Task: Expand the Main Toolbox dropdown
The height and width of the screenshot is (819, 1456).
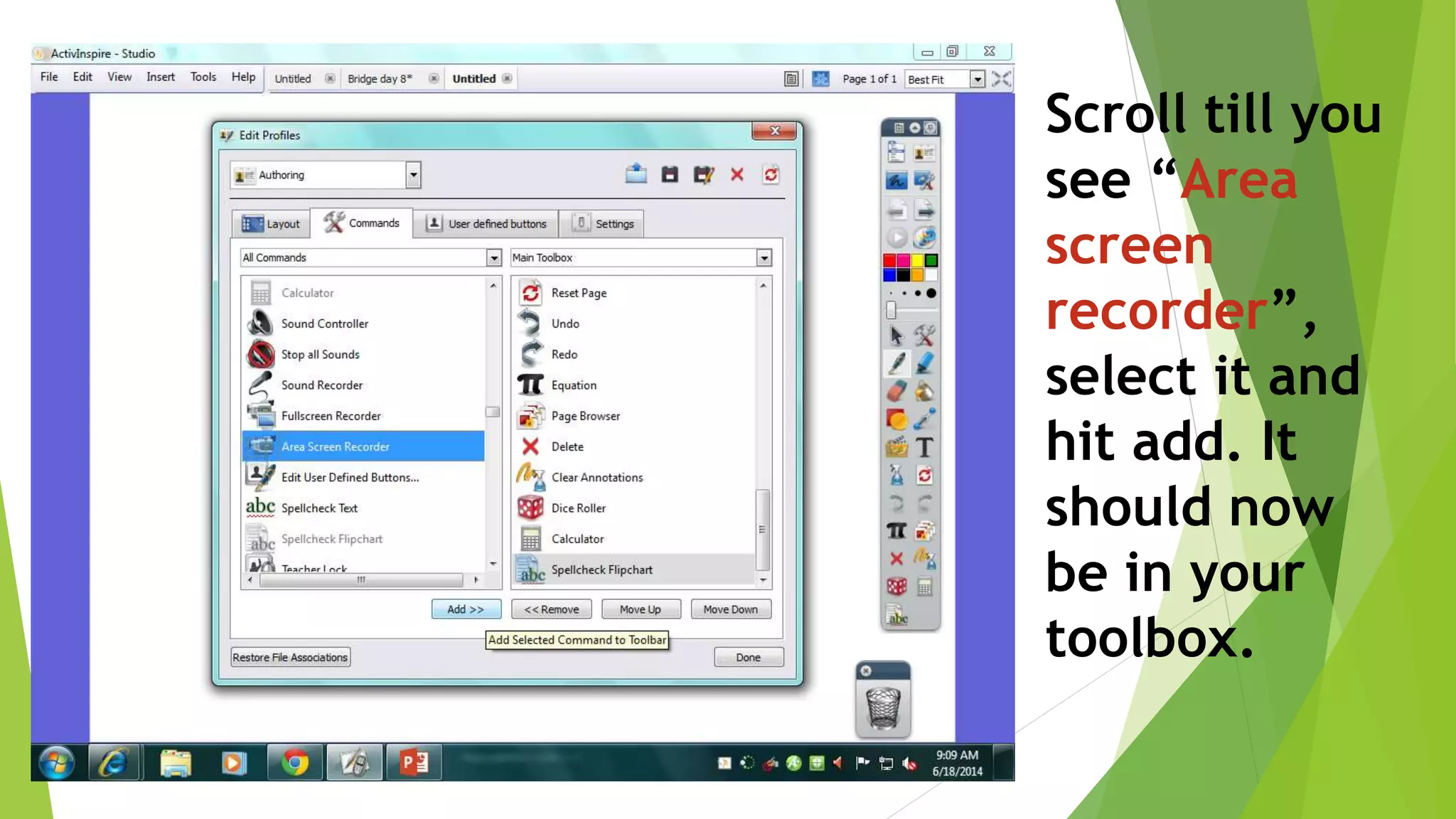Action: (764, 257)
